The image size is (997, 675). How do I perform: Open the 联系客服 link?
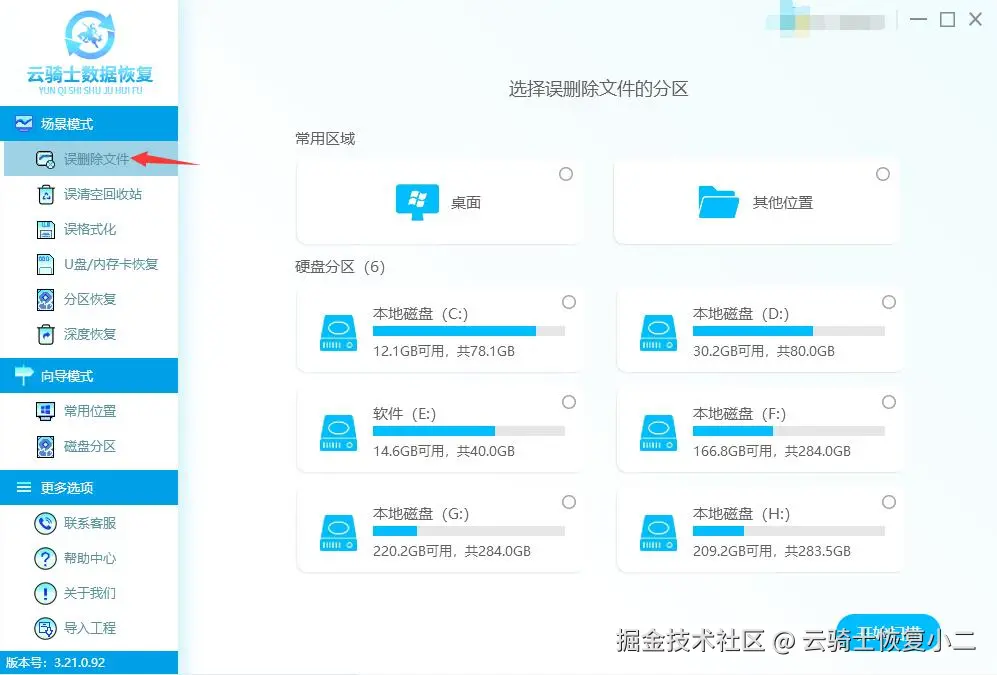tap(91, 523)
